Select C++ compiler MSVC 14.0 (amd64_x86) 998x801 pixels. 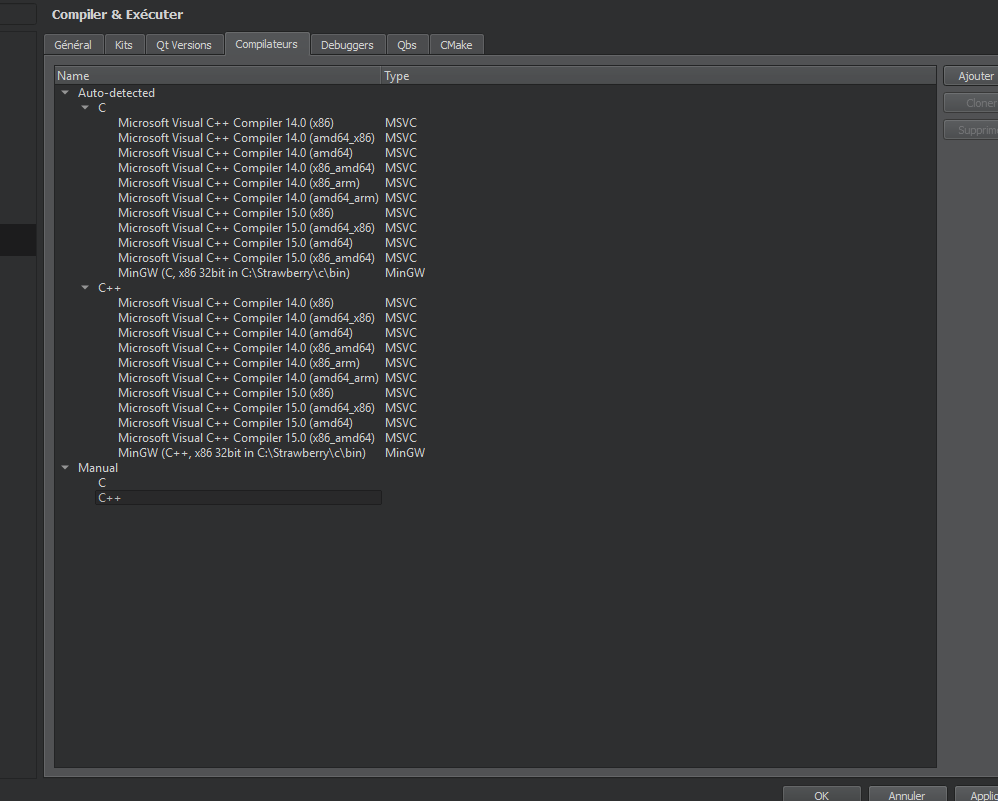coord(246,318)
